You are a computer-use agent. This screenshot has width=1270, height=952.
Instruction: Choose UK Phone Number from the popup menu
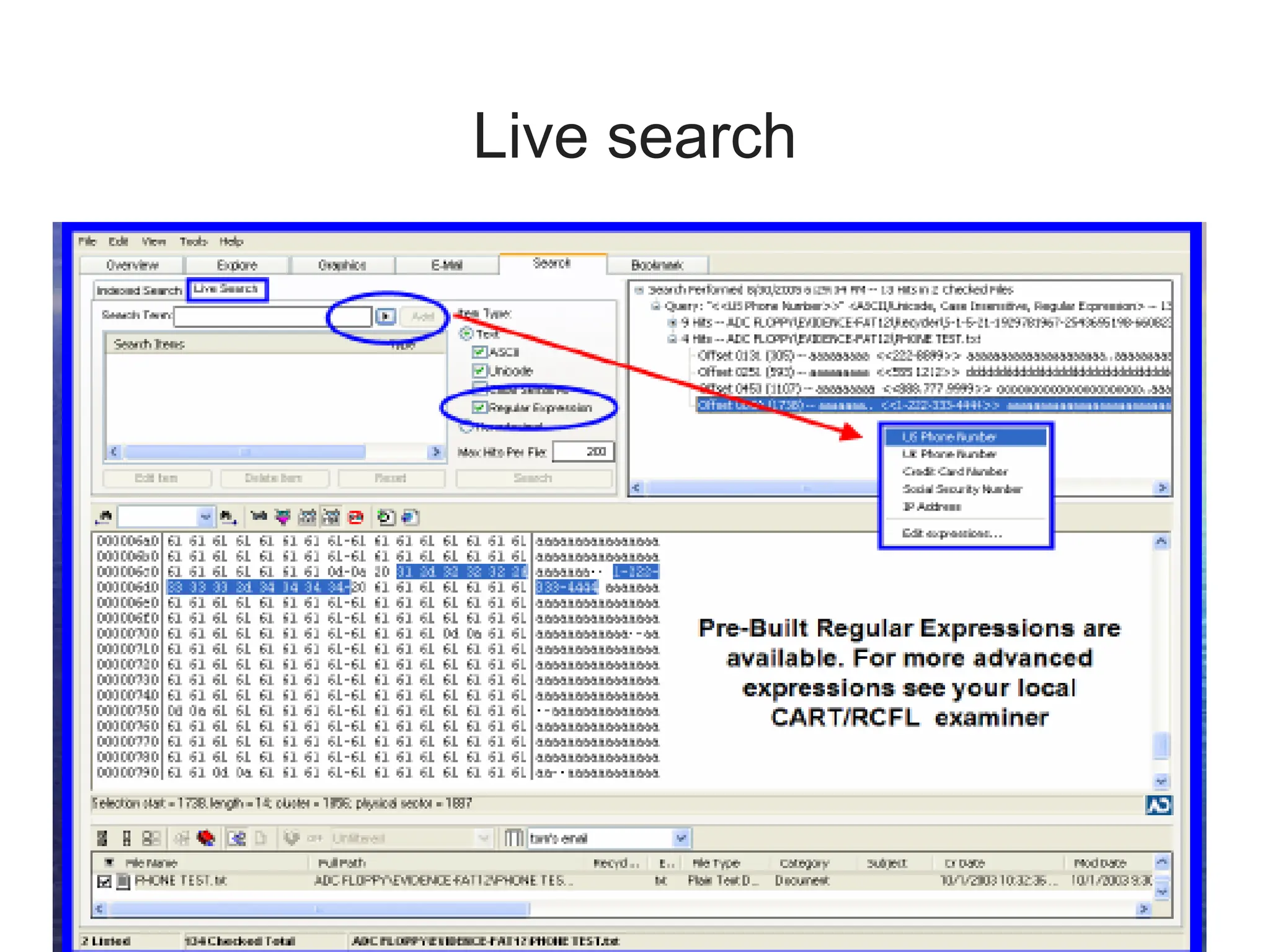pyautogui.click(x=966, y=454)
